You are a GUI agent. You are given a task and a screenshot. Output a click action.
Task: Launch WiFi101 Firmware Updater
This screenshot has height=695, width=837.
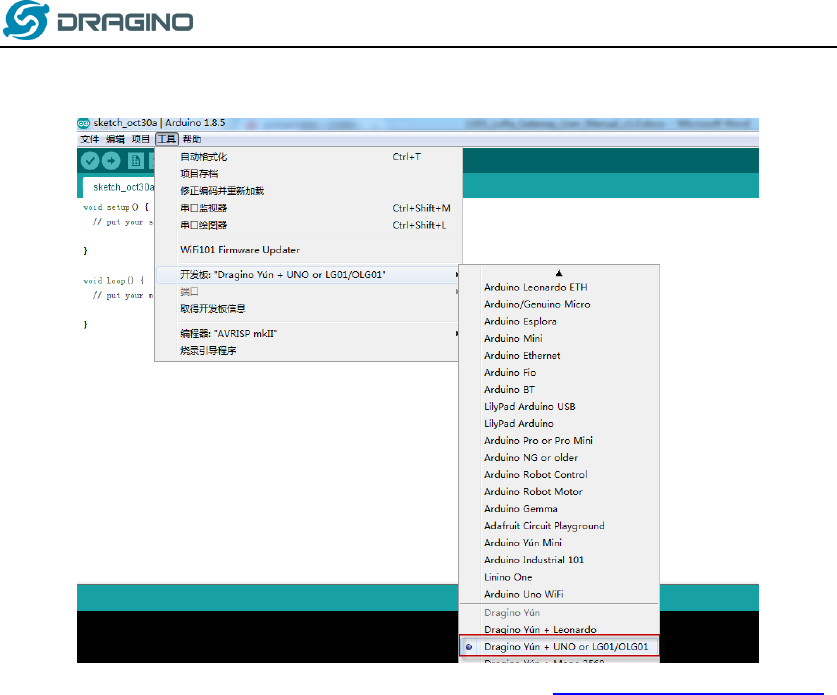tap(308, 250)
